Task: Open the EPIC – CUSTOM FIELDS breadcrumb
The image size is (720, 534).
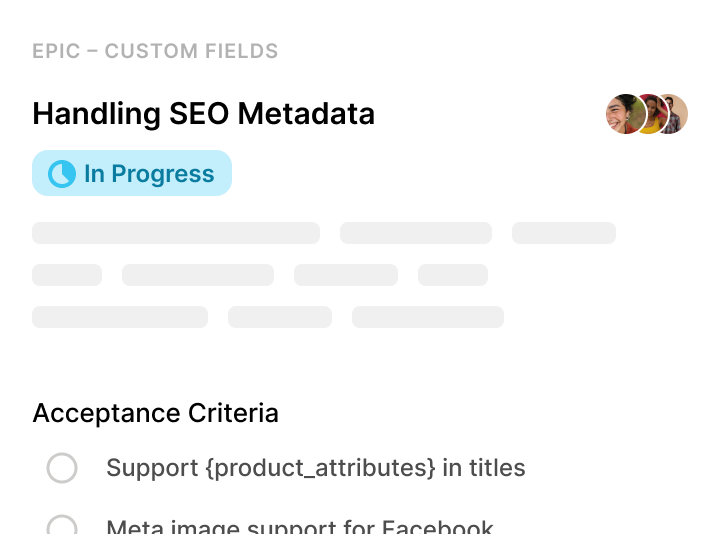Action: pos(155,51)
